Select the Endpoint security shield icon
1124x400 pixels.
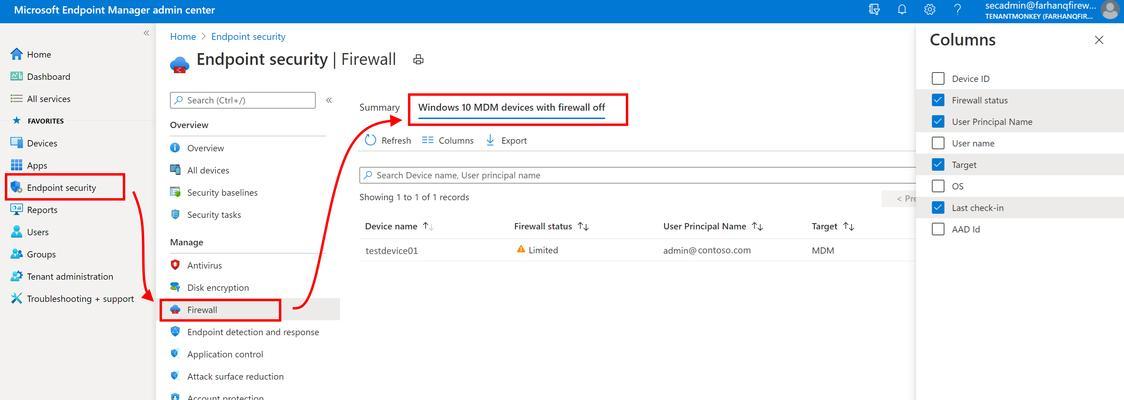click(16, 188)
